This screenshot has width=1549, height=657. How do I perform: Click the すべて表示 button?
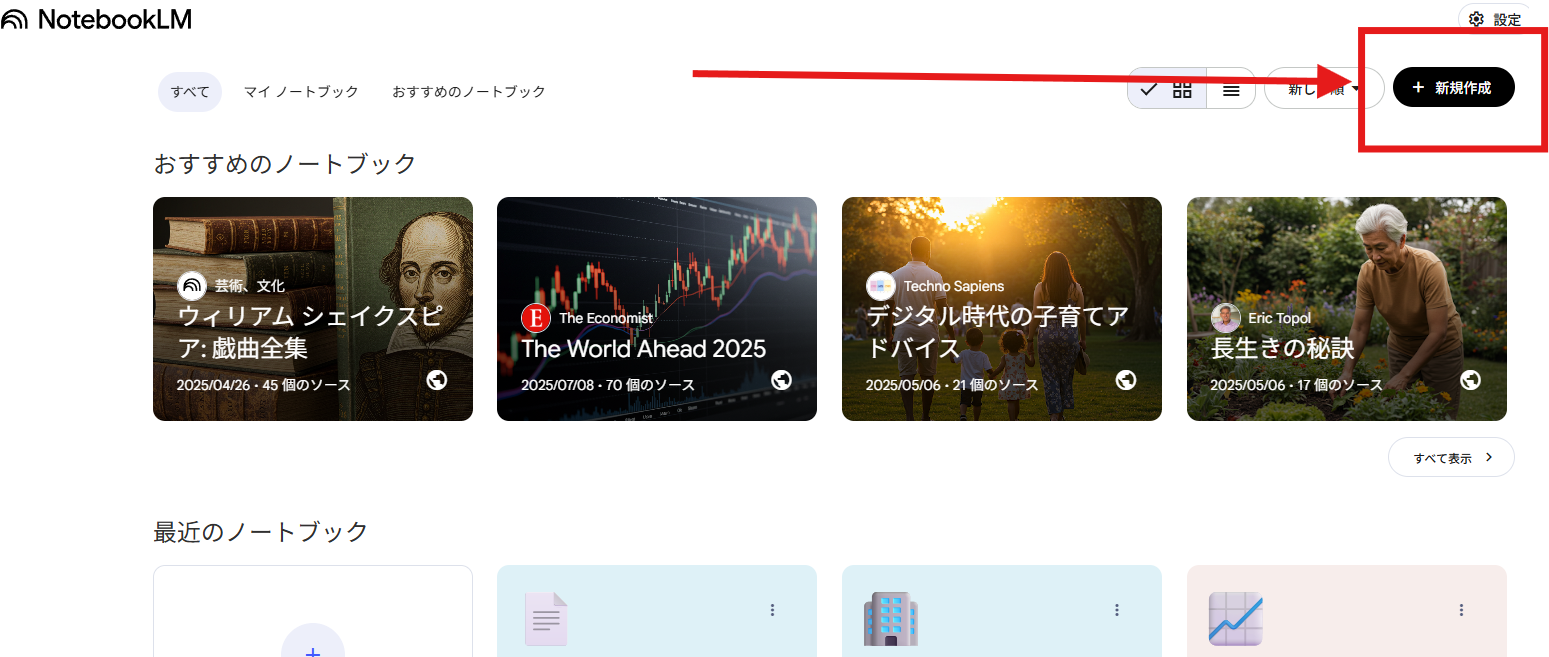pos(1451,458)
